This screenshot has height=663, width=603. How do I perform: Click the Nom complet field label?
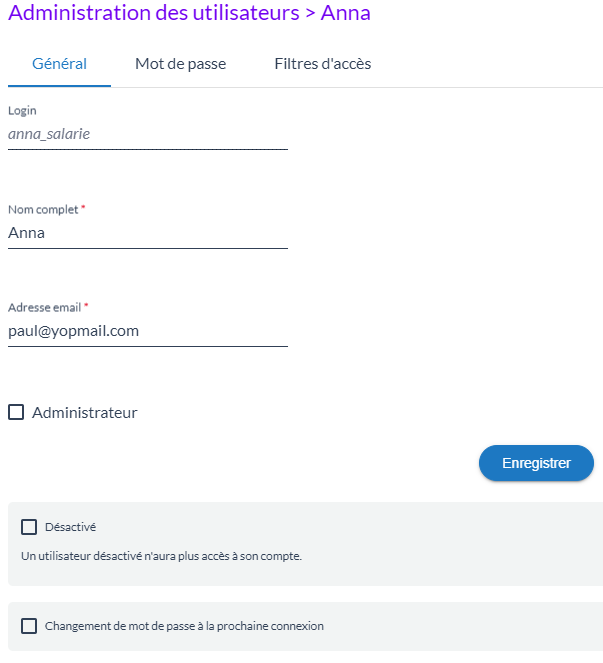click(43, 209)
